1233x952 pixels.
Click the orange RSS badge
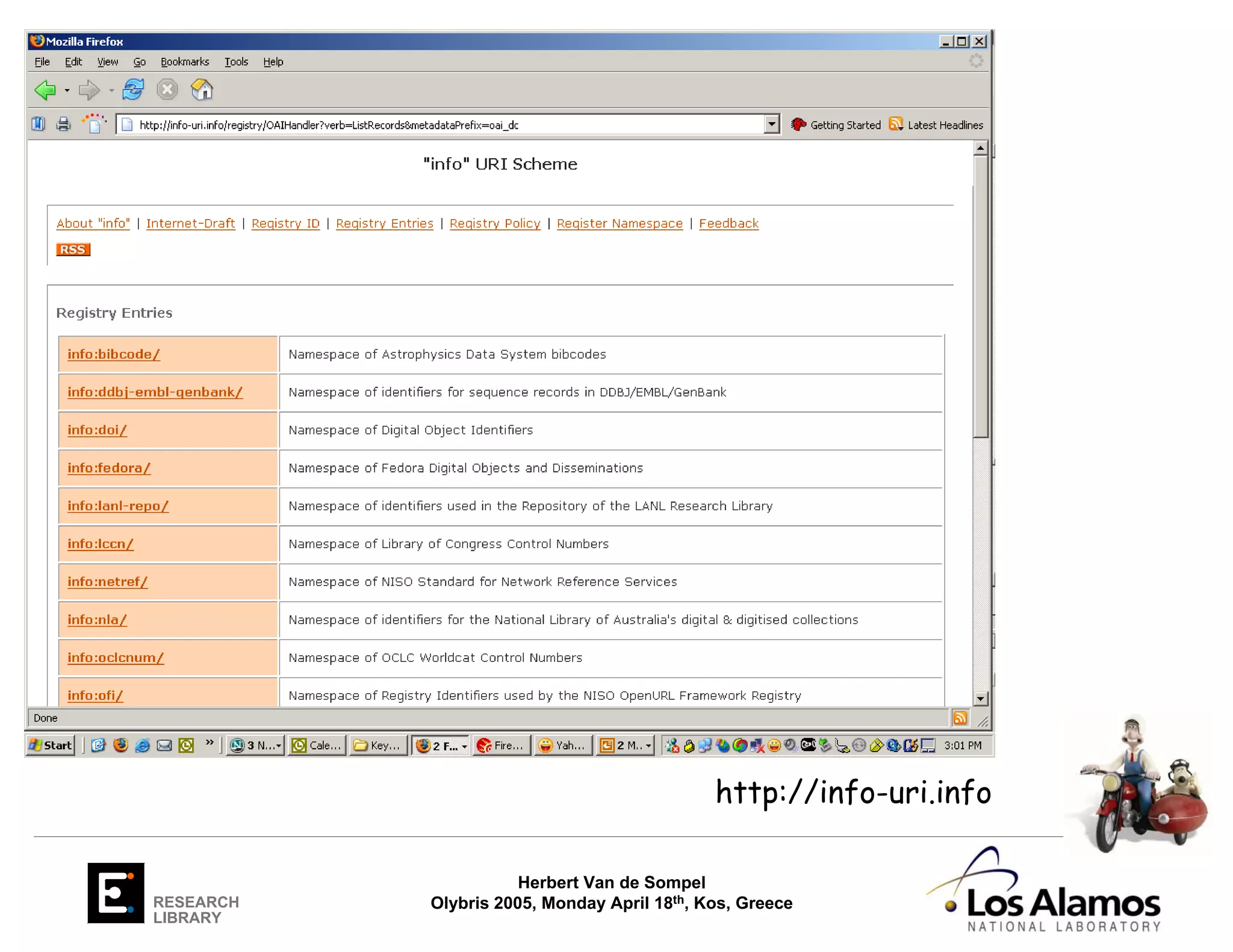(73, 250)
